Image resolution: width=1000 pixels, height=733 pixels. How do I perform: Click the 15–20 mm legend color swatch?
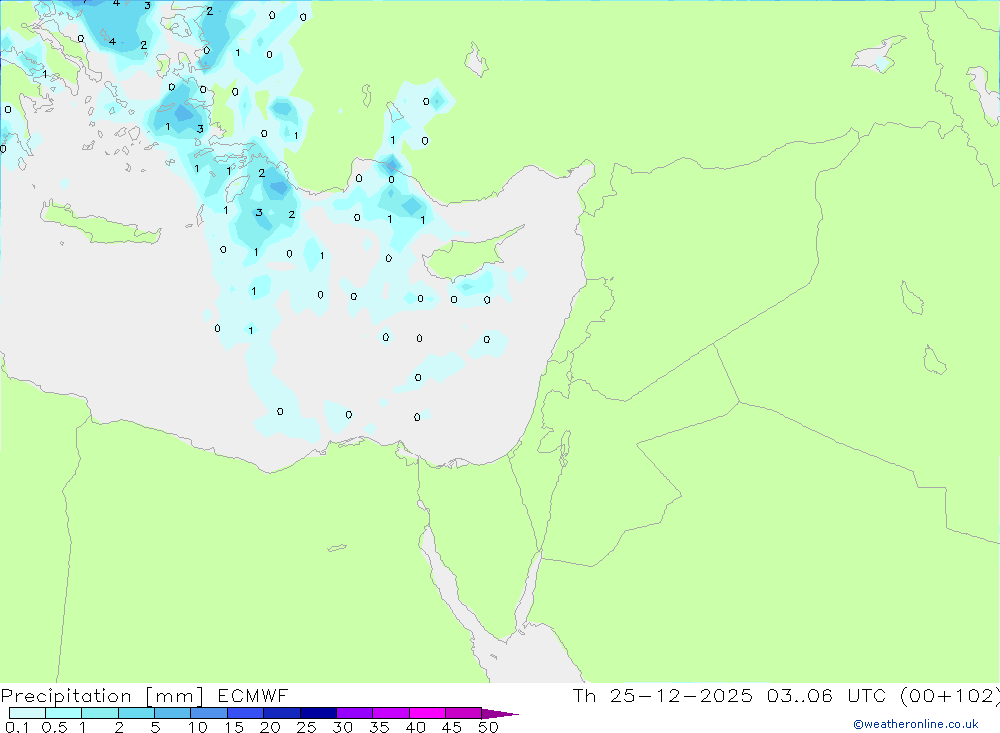tap(246, 713)
